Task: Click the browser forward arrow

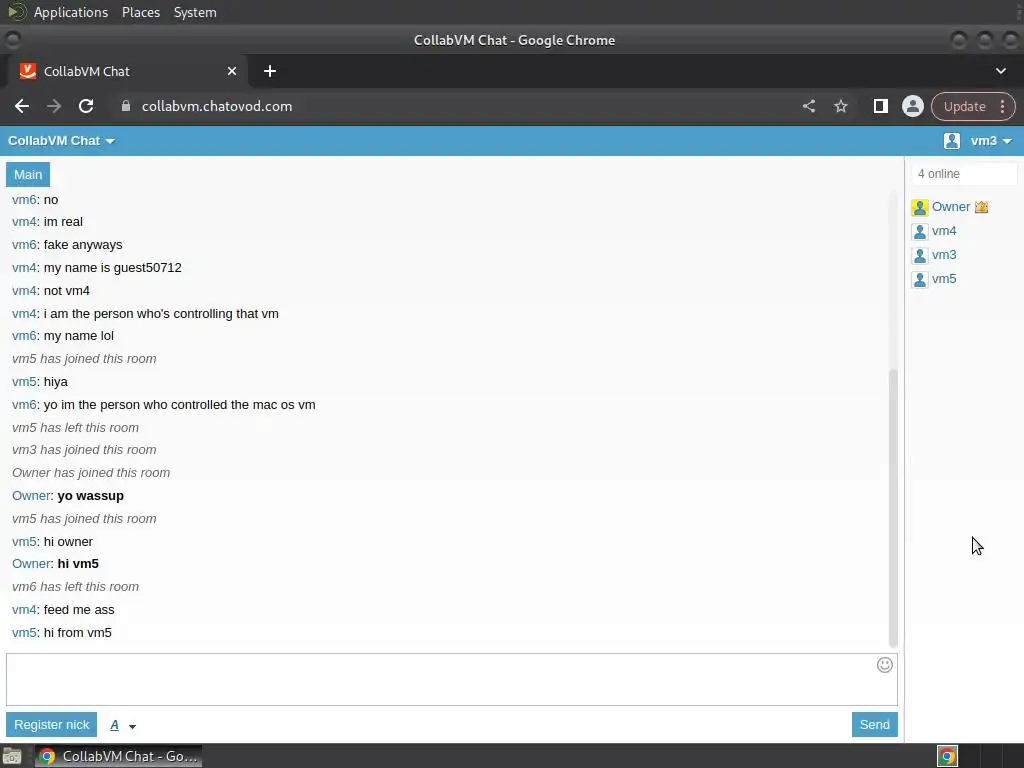Action: (54, 106)
